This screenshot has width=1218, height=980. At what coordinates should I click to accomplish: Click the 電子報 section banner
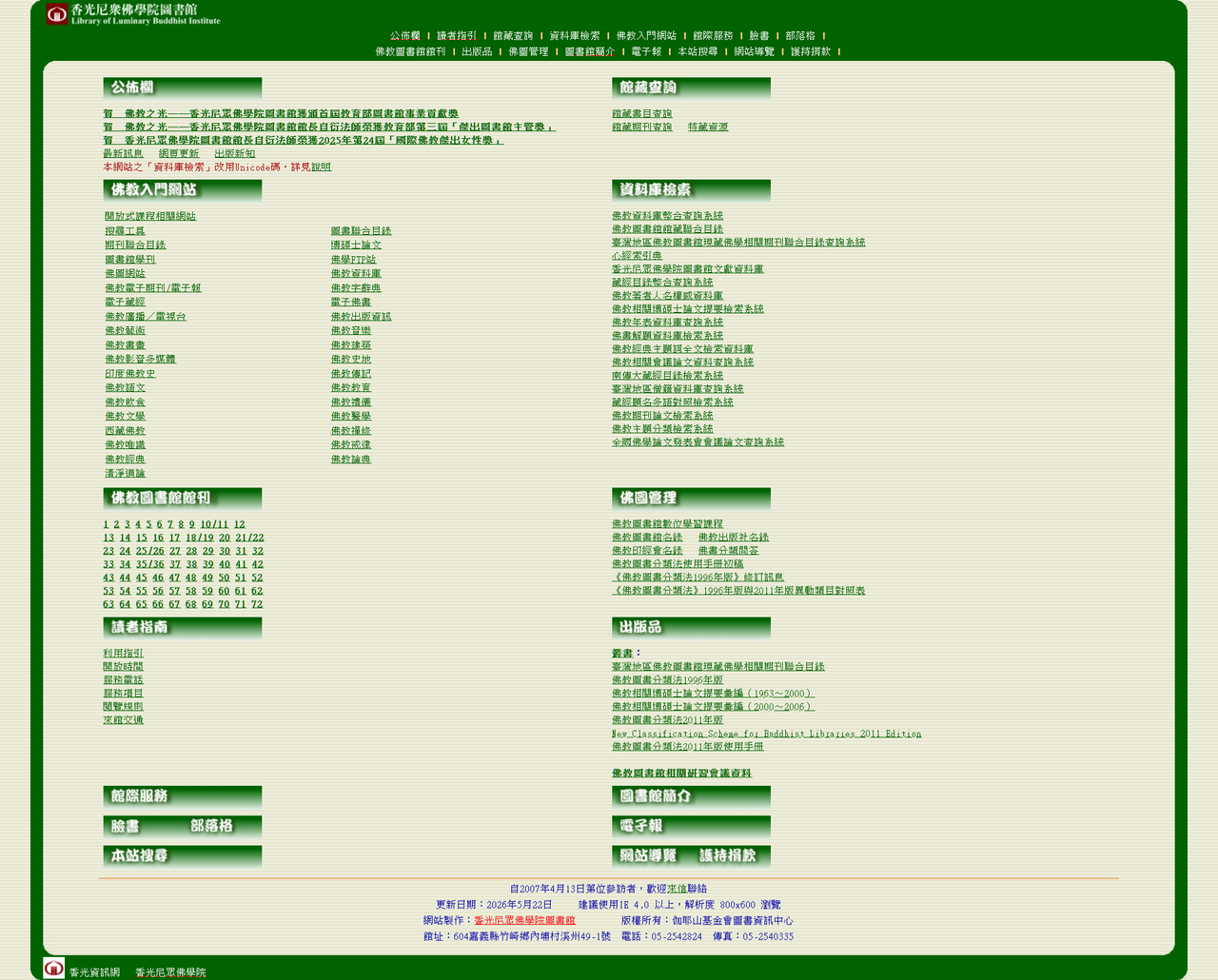(x=691, y=827)
